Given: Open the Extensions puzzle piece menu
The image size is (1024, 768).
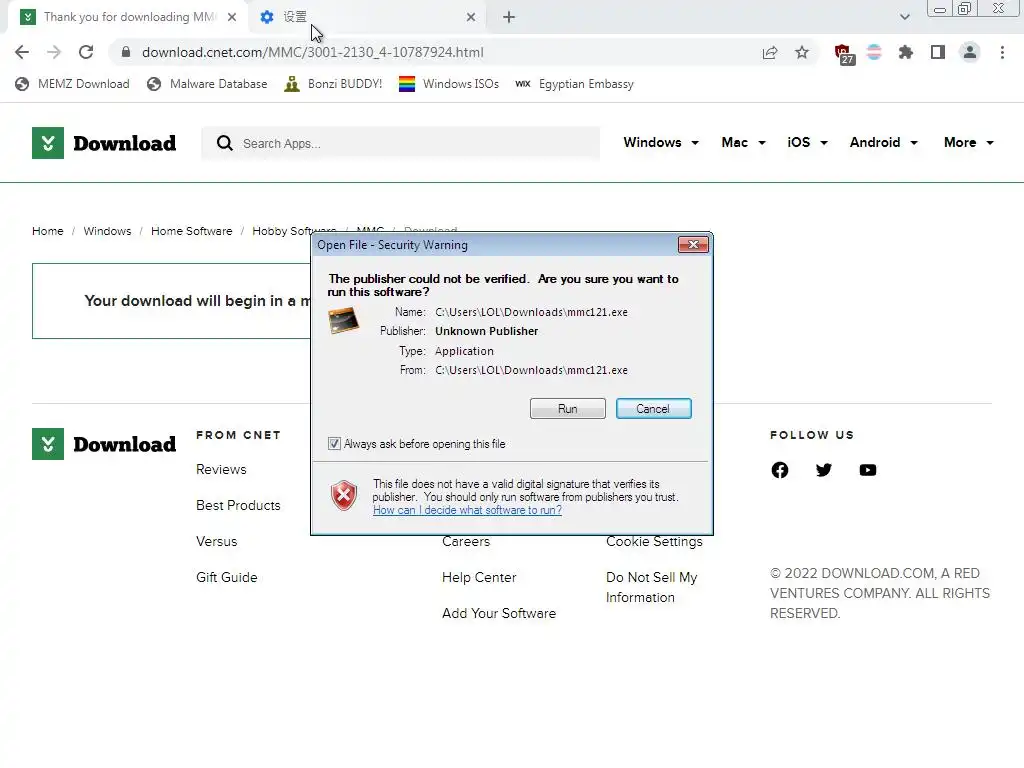Looking at the screenshot, I should pos(906,52).
